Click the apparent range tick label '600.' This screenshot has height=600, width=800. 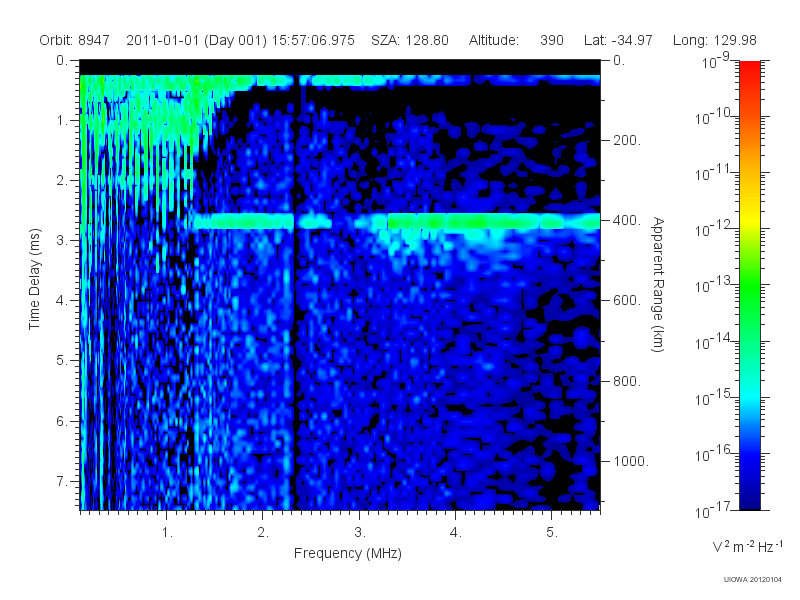627,300
